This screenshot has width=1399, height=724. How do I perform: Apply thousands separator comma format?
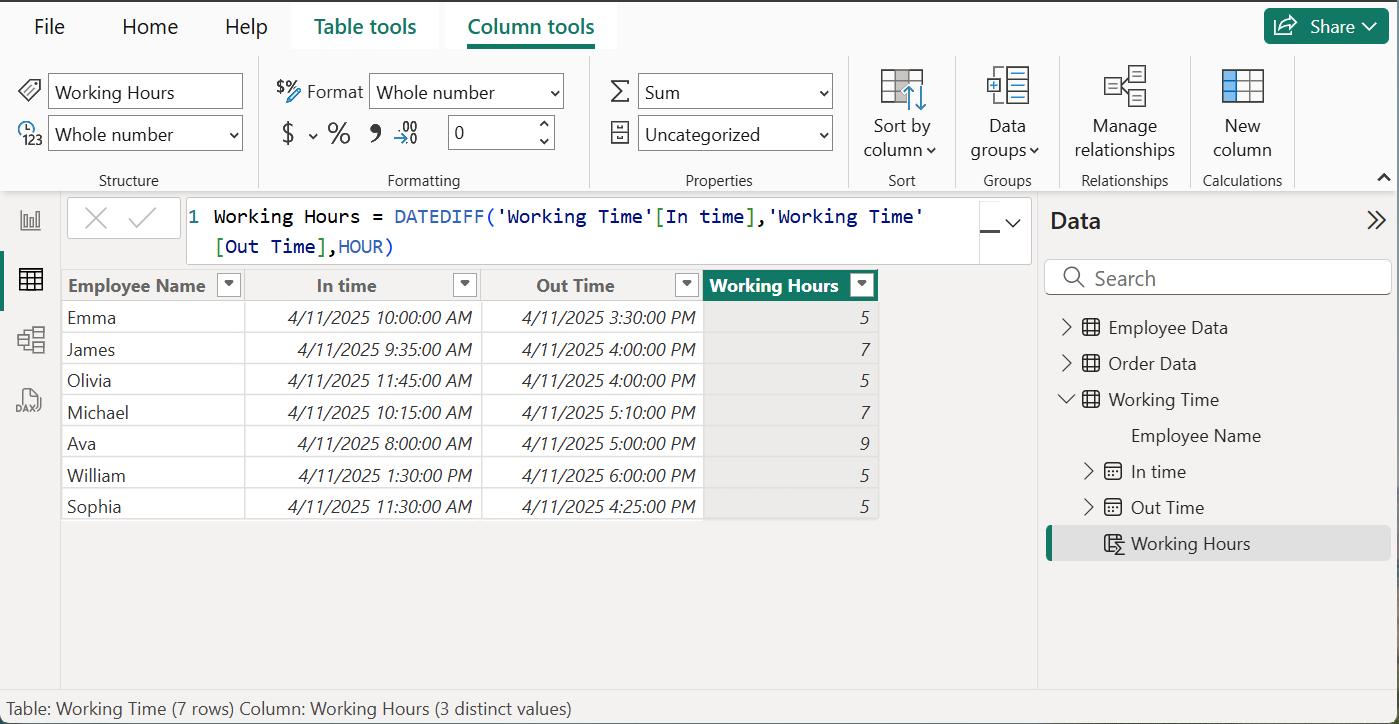pos(375,134)
